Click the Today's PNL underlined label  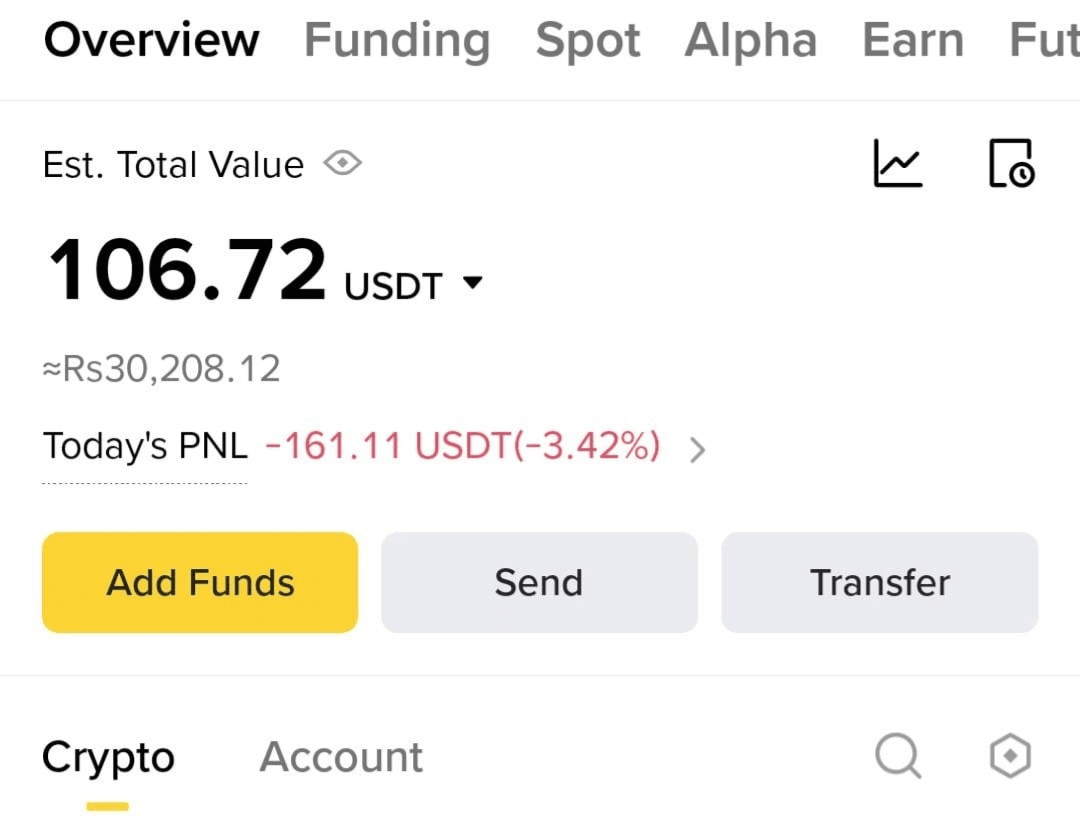(x=145, y=446)
